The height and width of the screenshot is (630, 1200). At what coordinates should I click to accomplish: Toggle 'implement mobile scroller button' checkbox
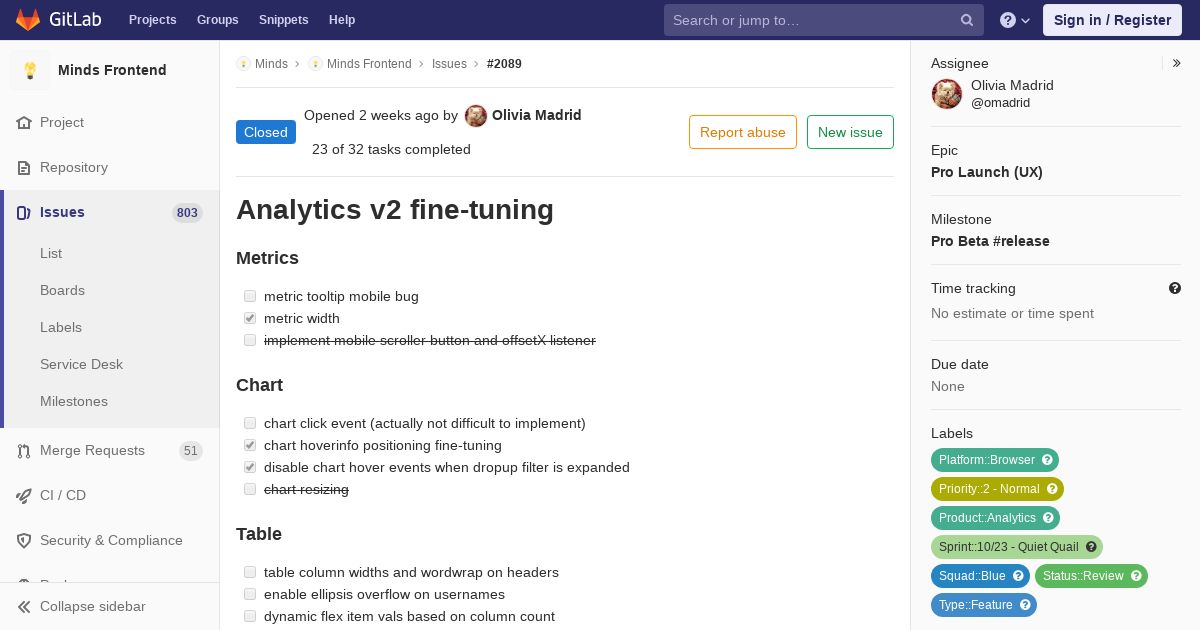(x=250, y=341)
